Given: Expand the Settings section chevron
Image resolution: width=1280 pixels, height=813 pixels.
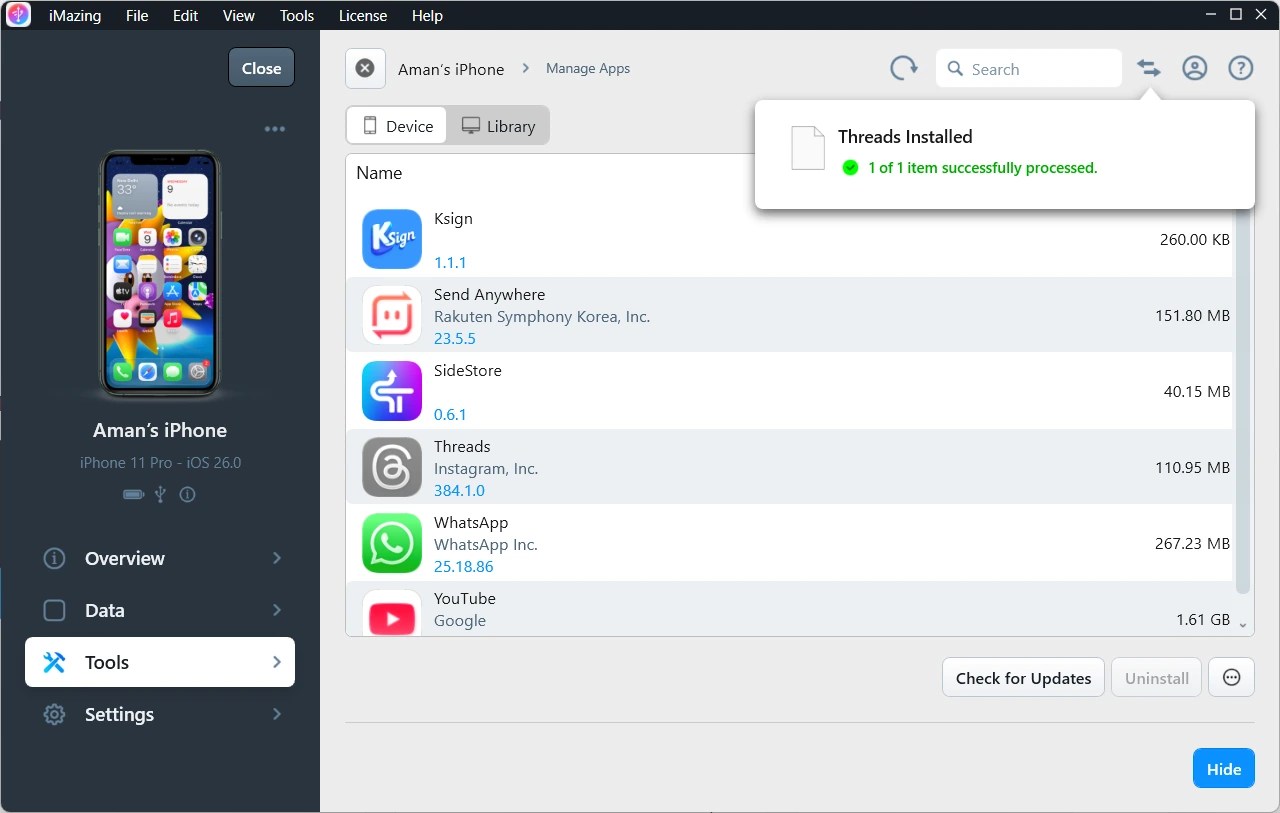Looking at the screenshot, I should click(x=277, y=714).
